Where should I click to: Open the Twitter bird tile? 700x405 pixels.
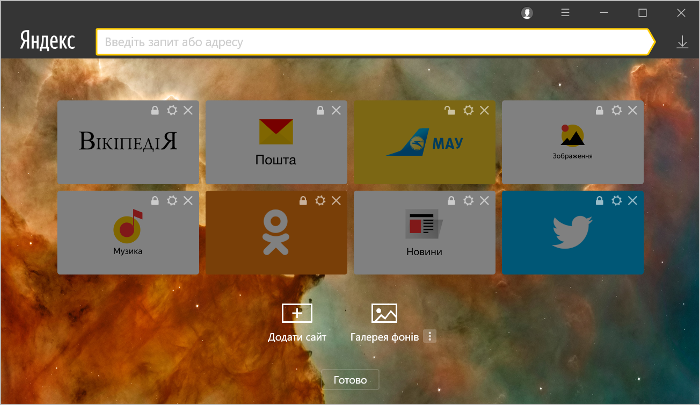[x=573, y=234]
